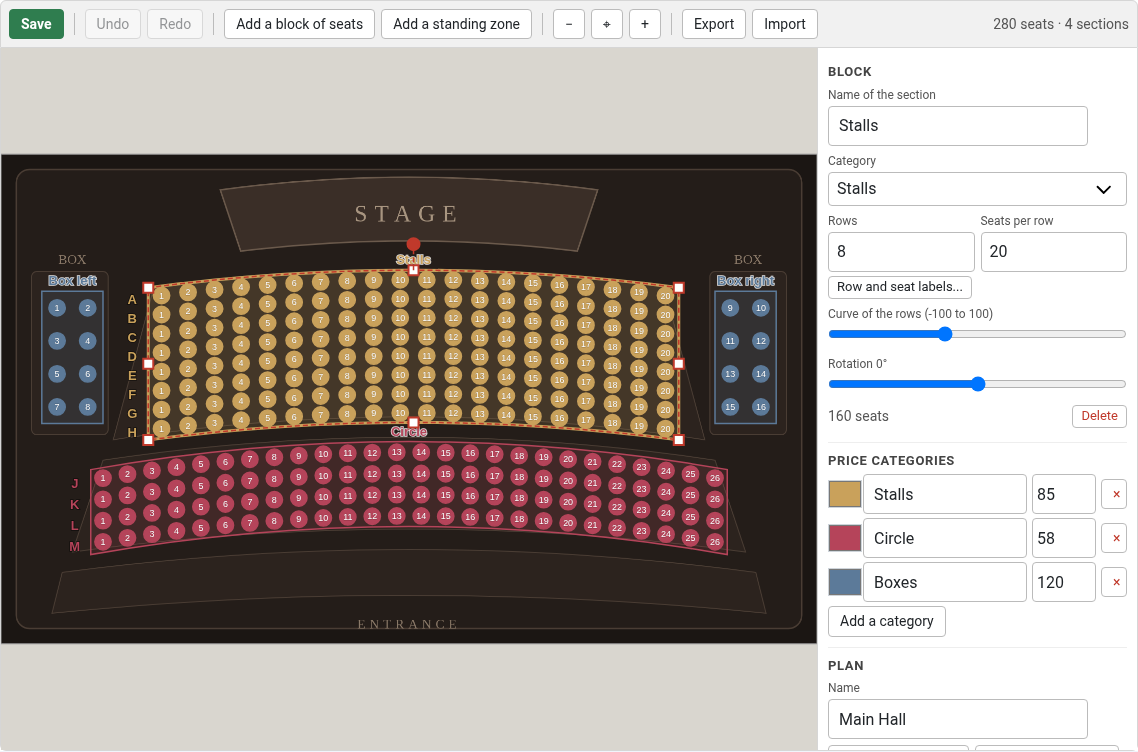
Task: Select seat 1 in Stalls row H
Action: click(x=161, y=428)
